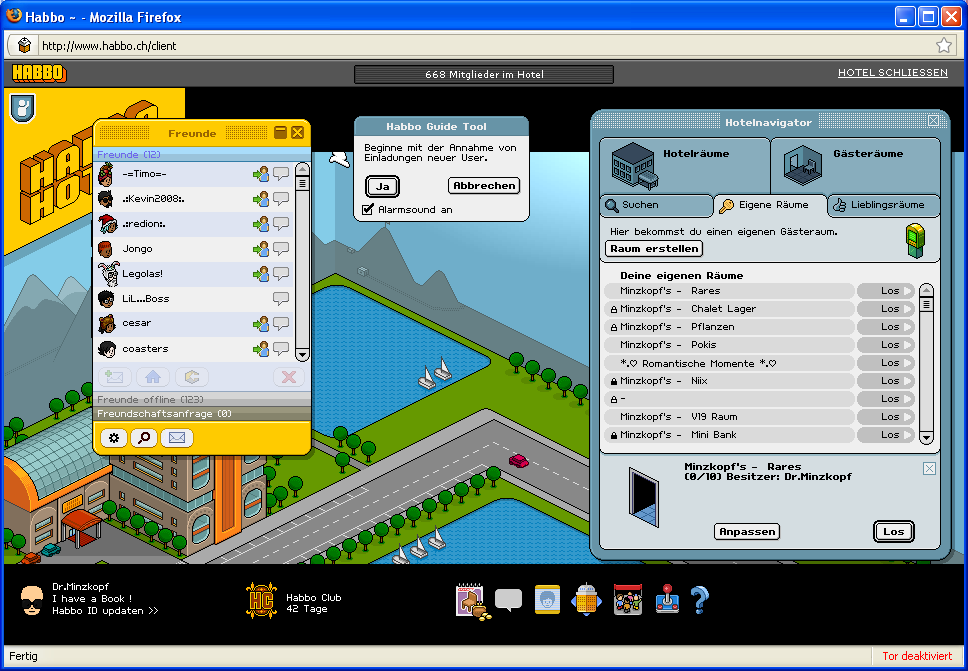Screen dimensions: 968x671
Task: Click Ja in Habbo Guide Tool
Action: pyautogui.click(x=382, y=186)
